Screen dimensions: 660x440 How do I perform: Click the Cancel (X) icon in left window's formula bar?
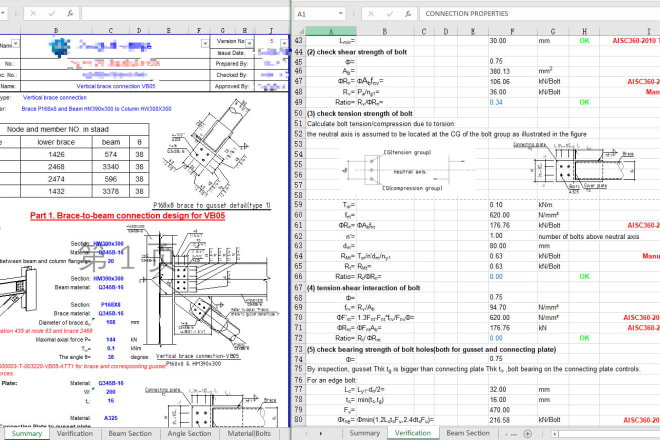click(33, 13)
